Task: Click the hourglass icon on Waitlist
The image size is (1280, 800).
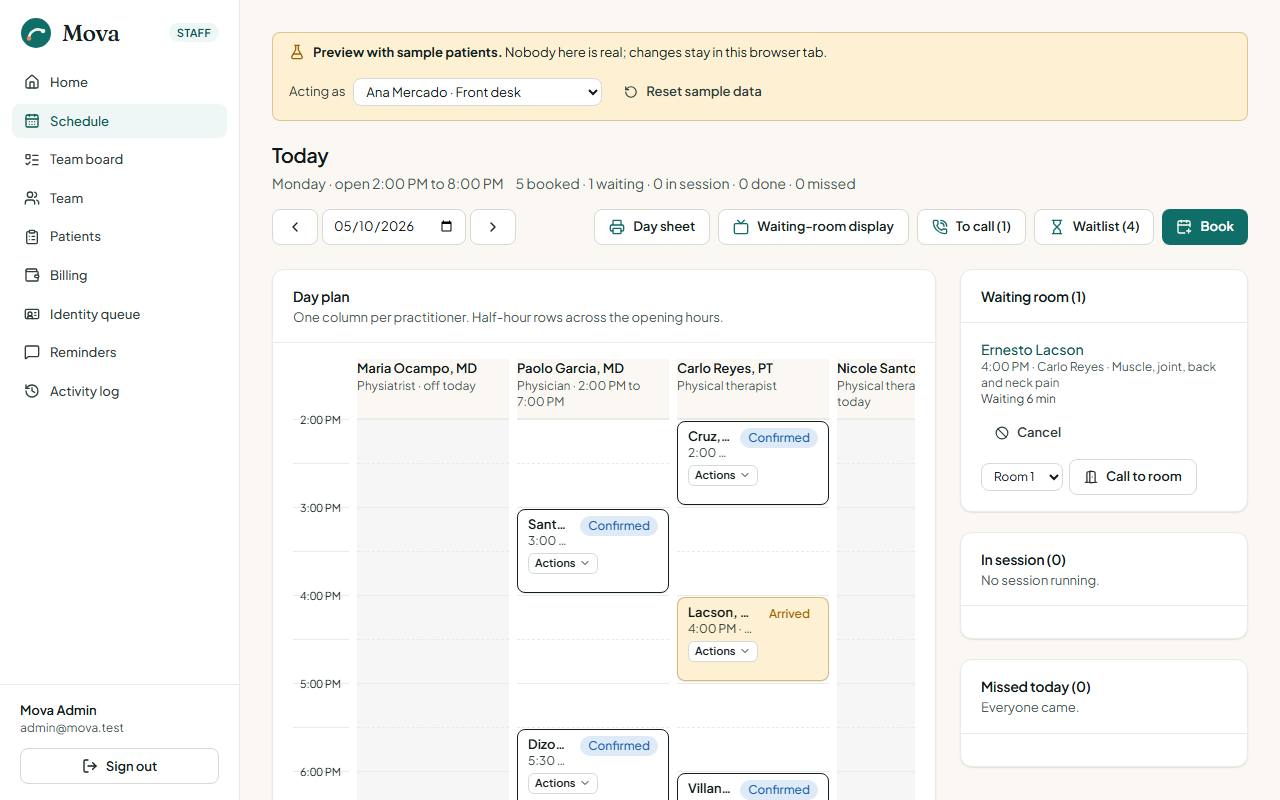Action: tap(1057, 227)
